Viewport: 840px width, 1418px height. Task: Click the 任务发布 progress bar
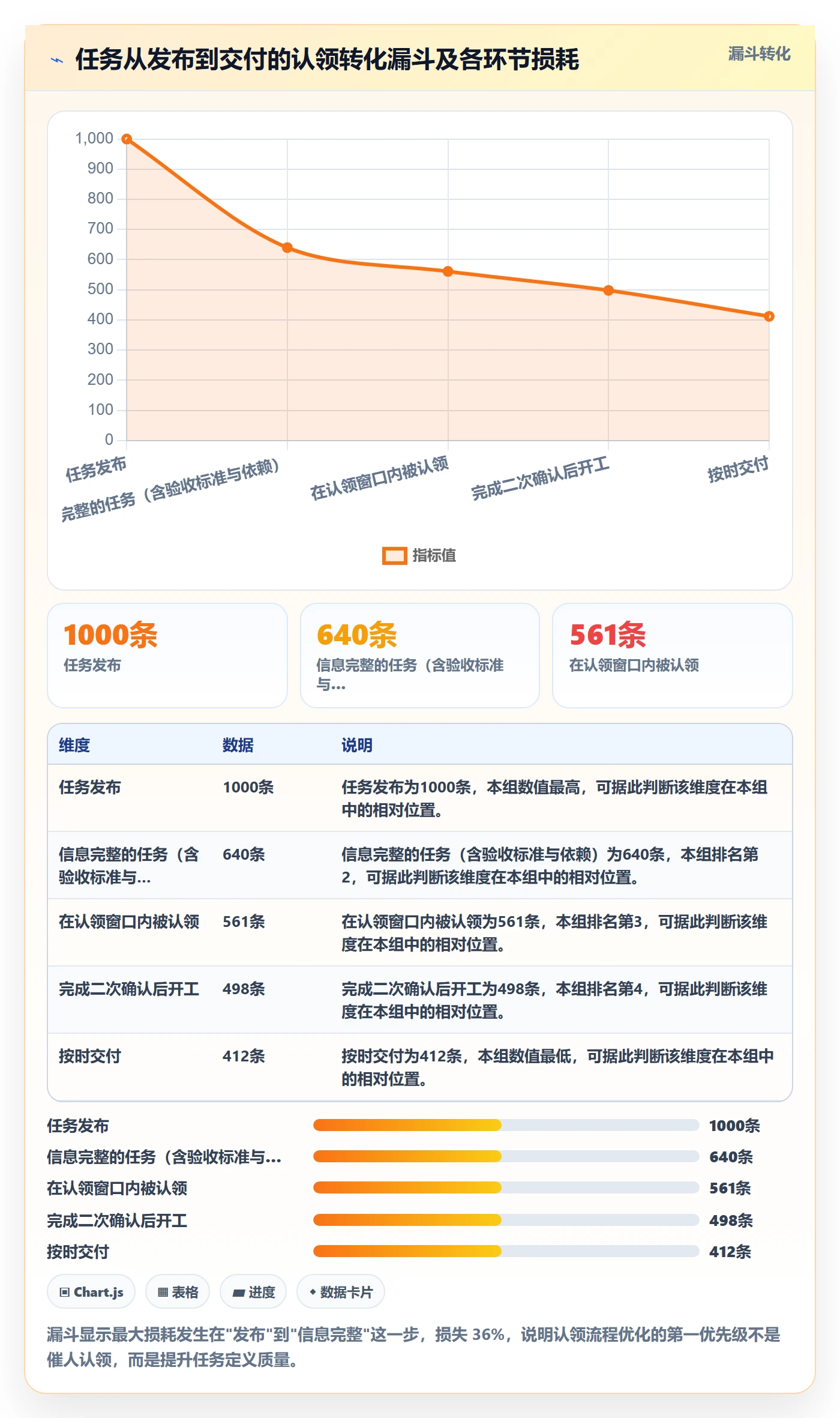click(x=506, y=1125)
